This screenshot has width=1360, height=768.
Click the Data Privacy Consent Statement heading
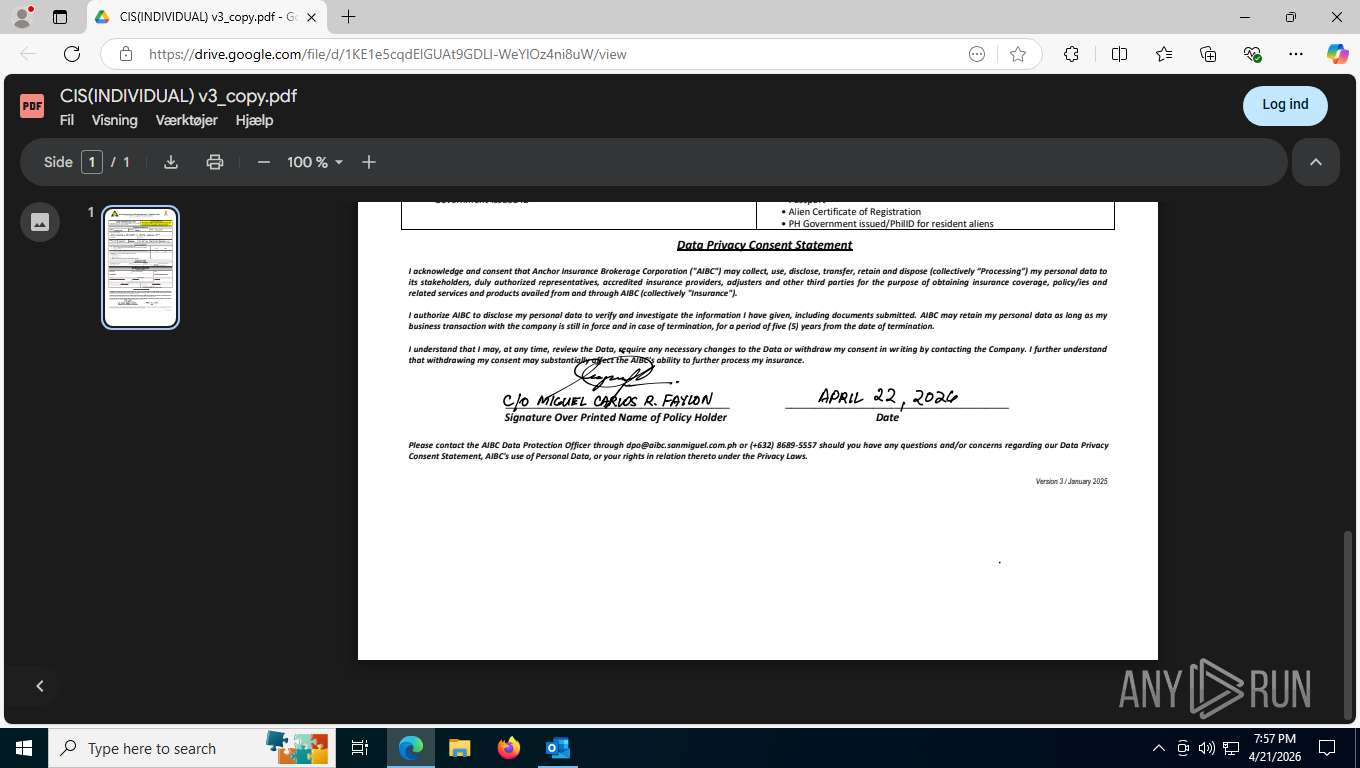(764, 245)
